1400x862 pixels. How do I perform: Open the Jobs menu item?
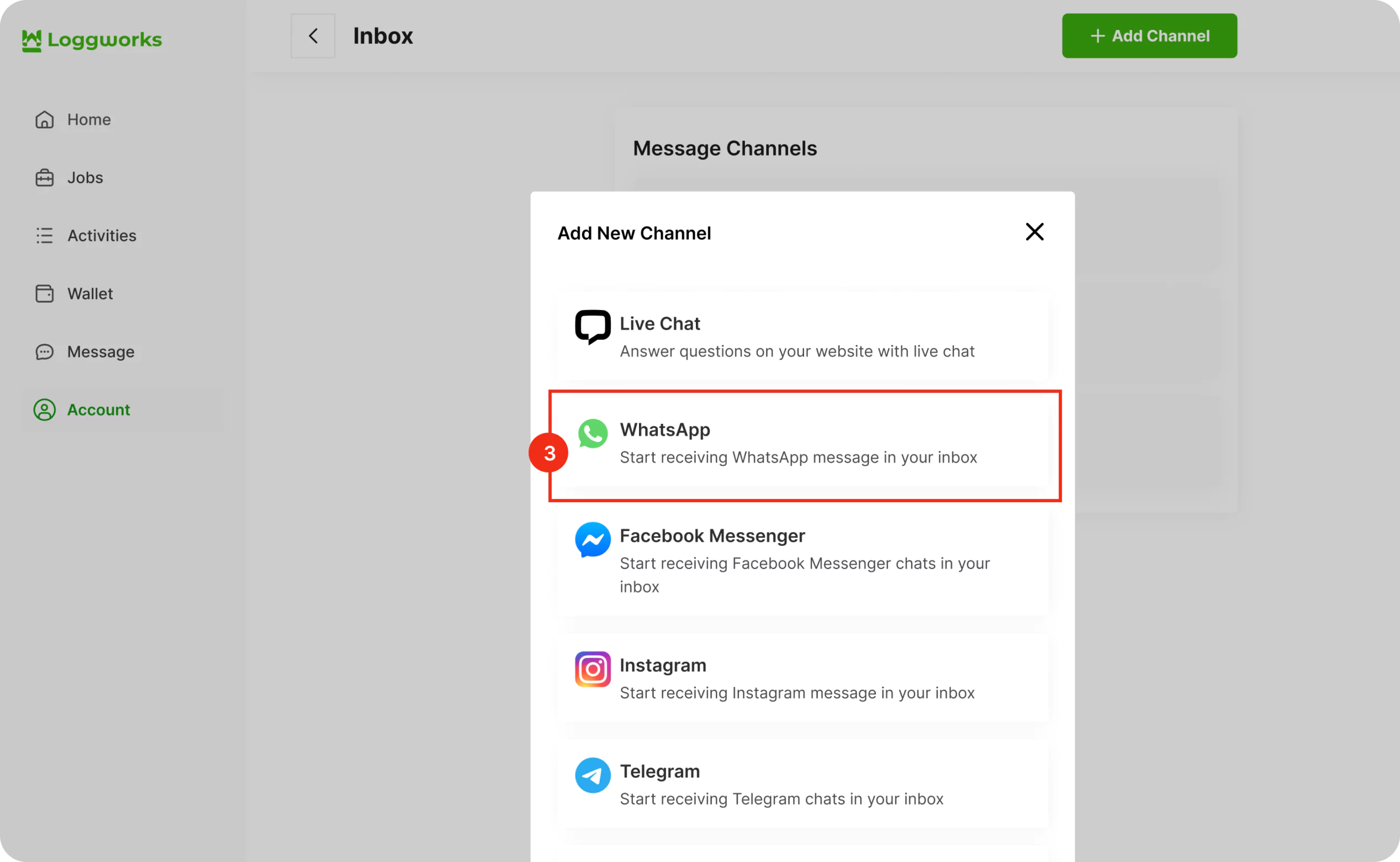[x=86, y=178]
